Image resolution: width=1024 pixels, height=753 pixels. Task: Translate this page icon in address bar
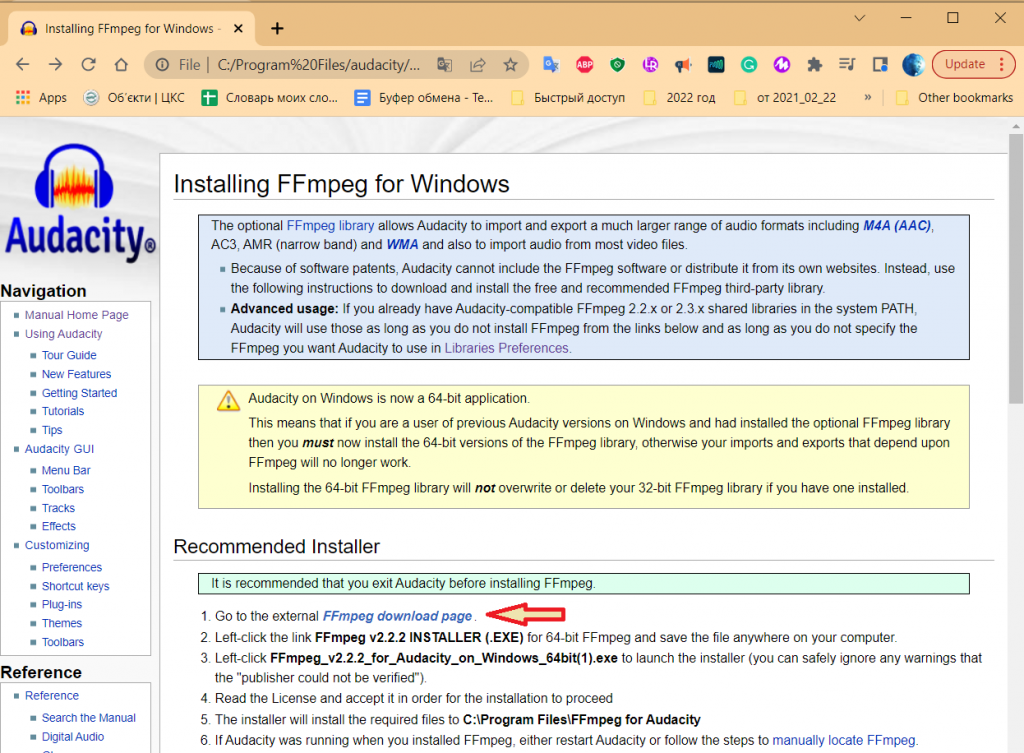445,65
